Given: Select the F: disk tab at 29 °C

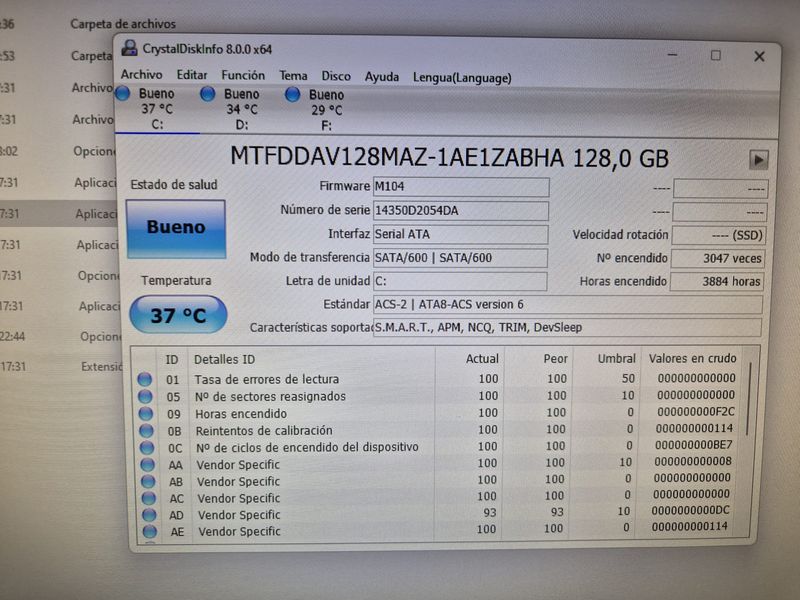Looking at the screenshot, I should point(327,110).
